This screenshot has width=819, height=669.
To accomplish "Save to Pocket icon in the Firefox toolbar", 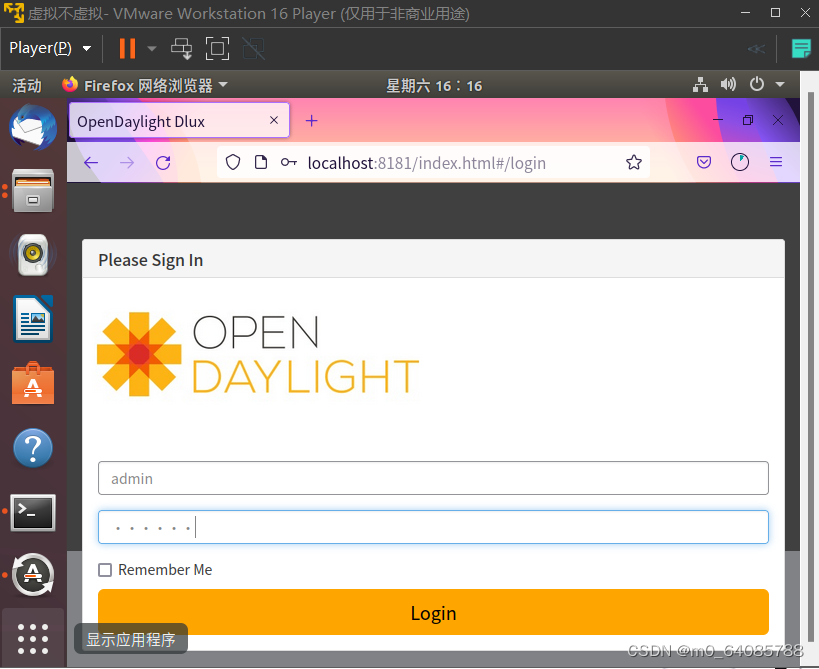I will [x=704, y=162].
